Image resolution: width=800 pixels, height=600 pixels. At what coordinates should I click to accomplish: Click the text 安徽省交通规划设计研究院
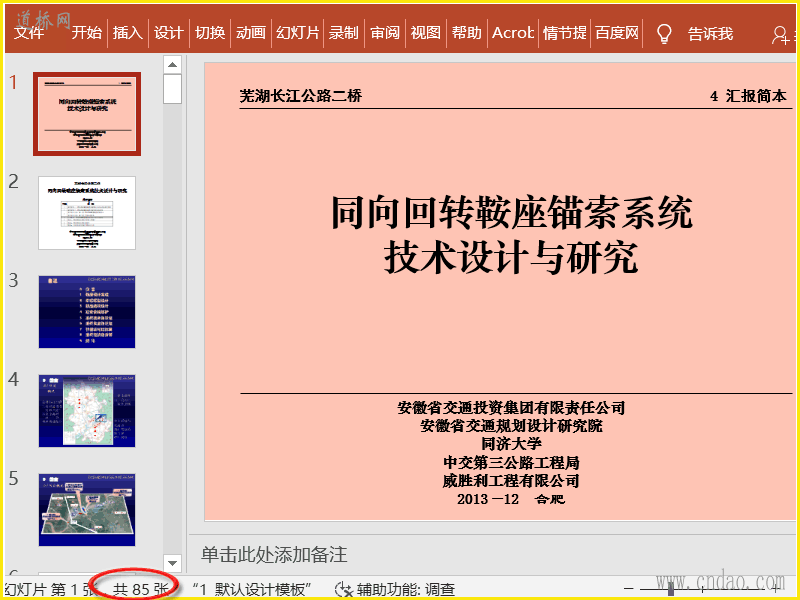pos(511,426)
